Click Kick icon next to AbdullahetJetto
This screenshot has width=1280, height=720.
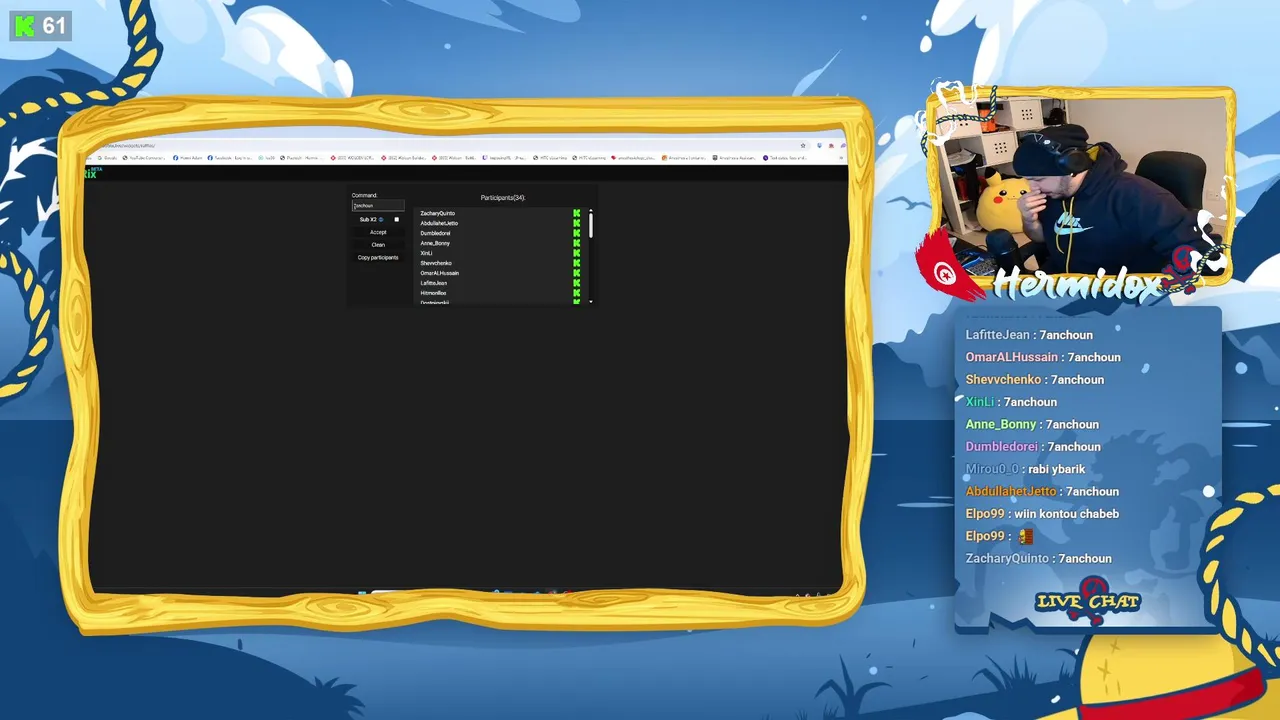pyautogui.click(x=577, y=223)
